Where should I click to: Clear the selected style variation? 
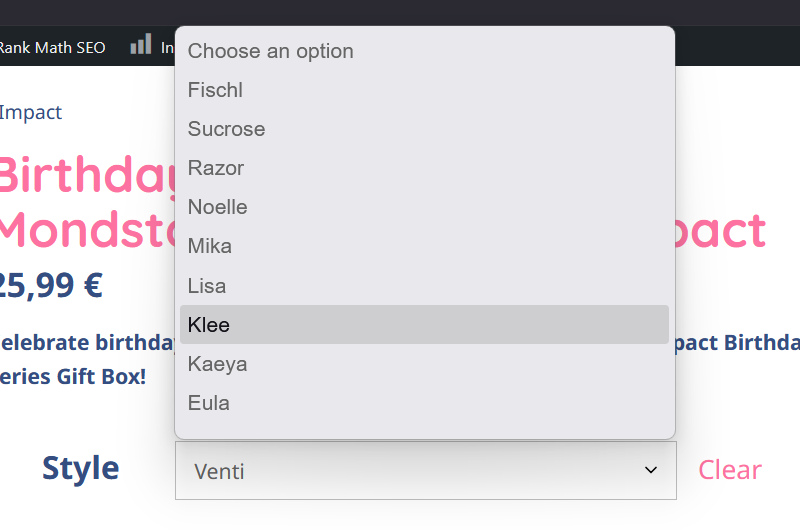click(730, 470)
